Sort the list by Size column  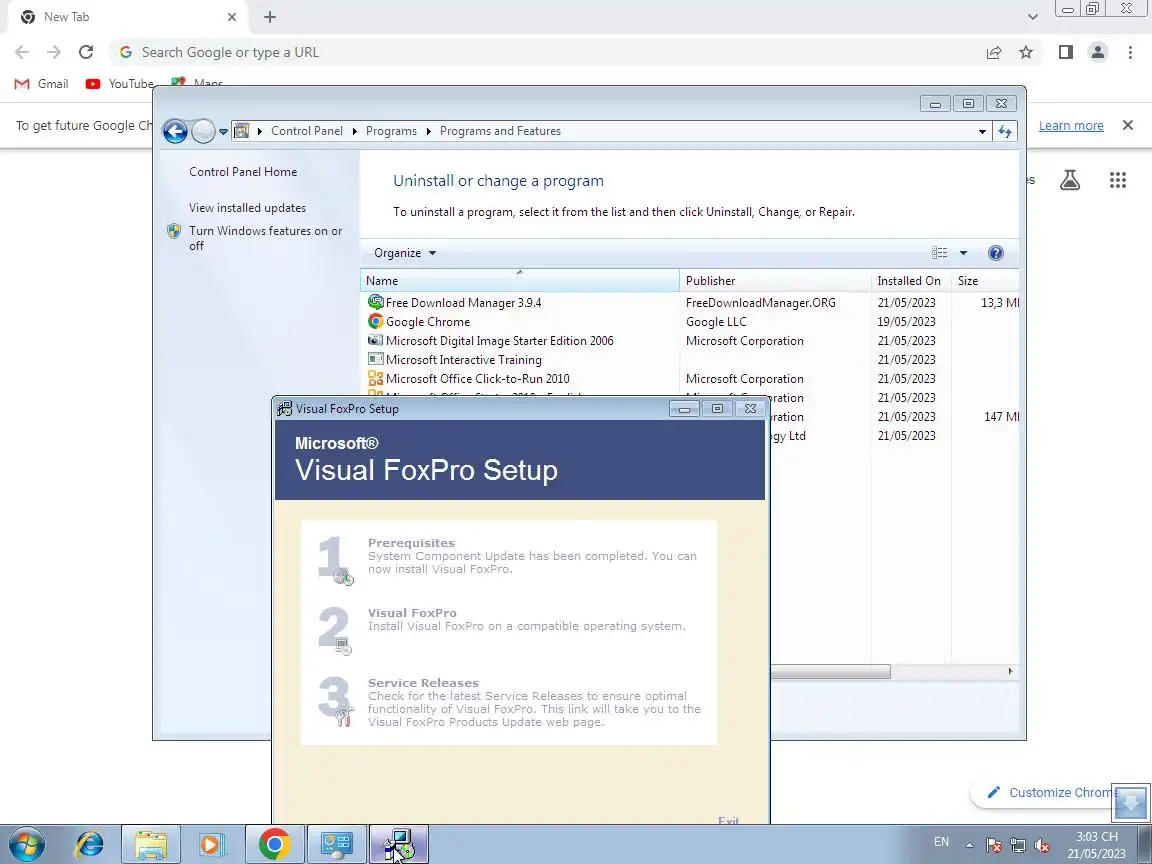point(985,281)
